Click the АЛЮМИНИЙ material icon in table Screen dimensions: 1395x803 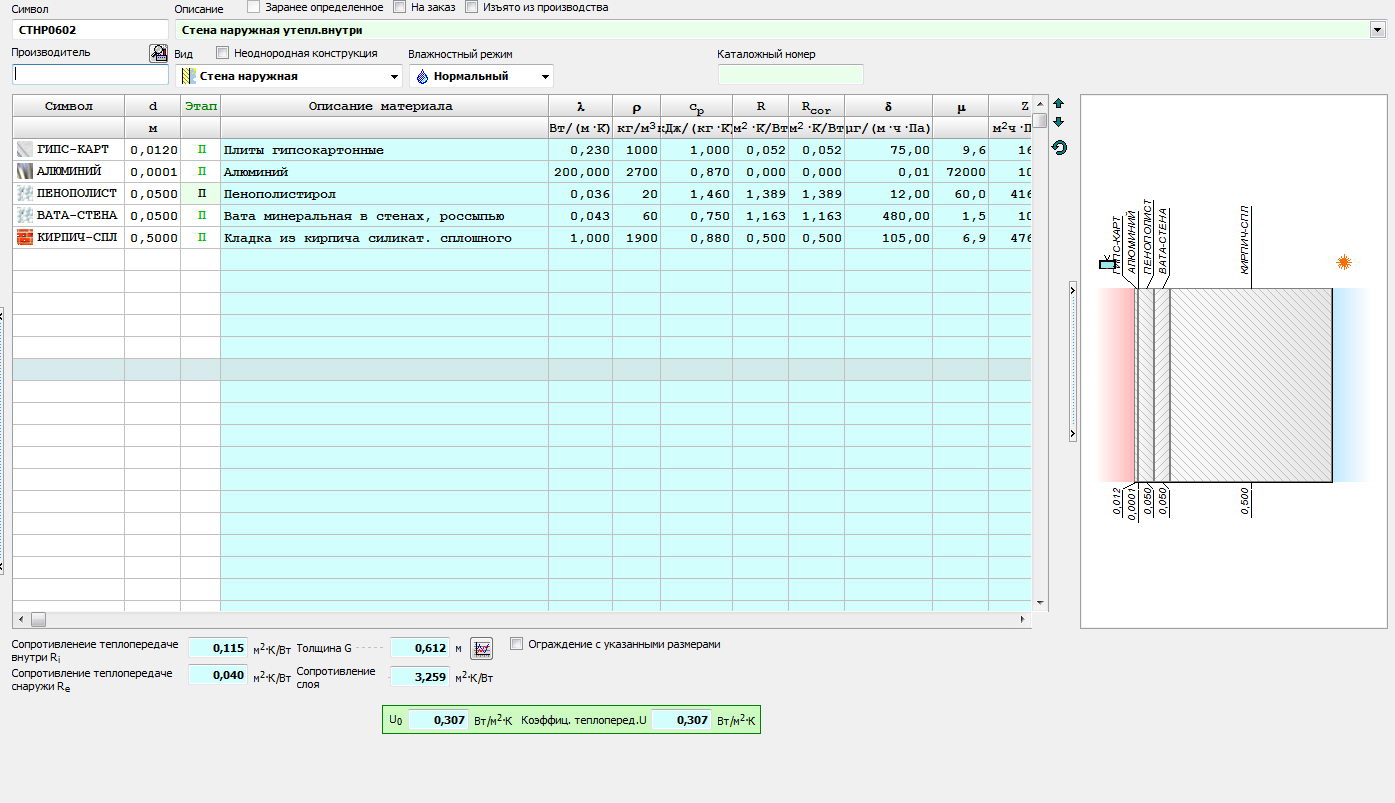[25, 172]
